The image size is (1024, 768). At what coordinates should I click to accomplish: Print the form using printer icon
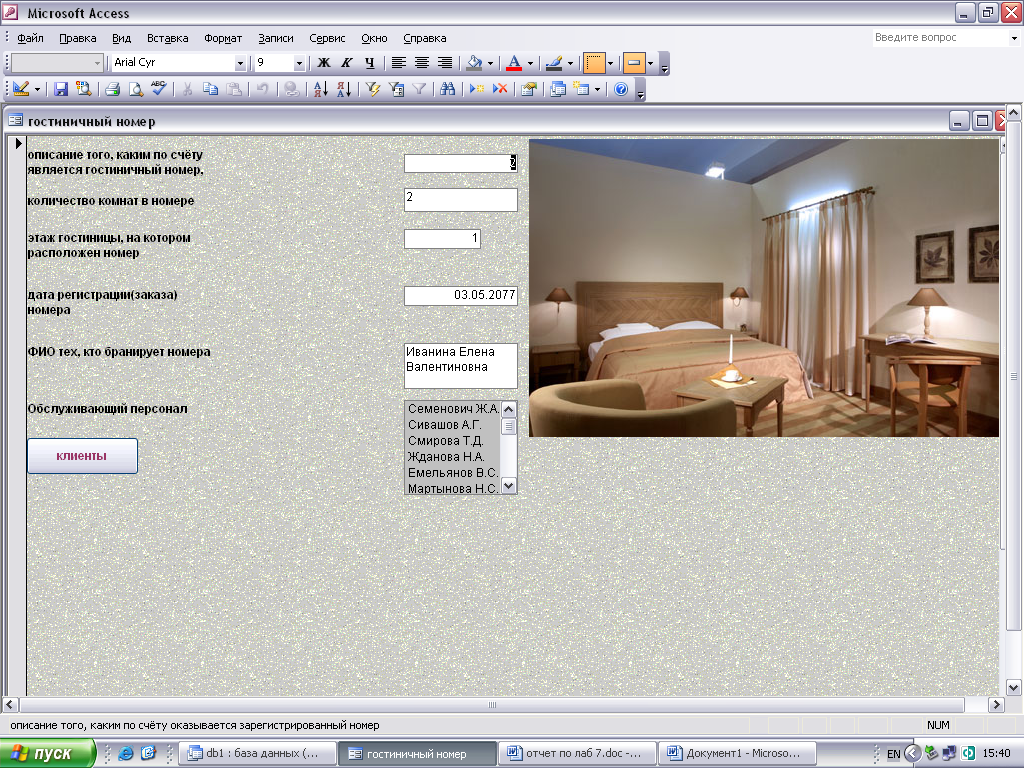[x=112, y=89]
